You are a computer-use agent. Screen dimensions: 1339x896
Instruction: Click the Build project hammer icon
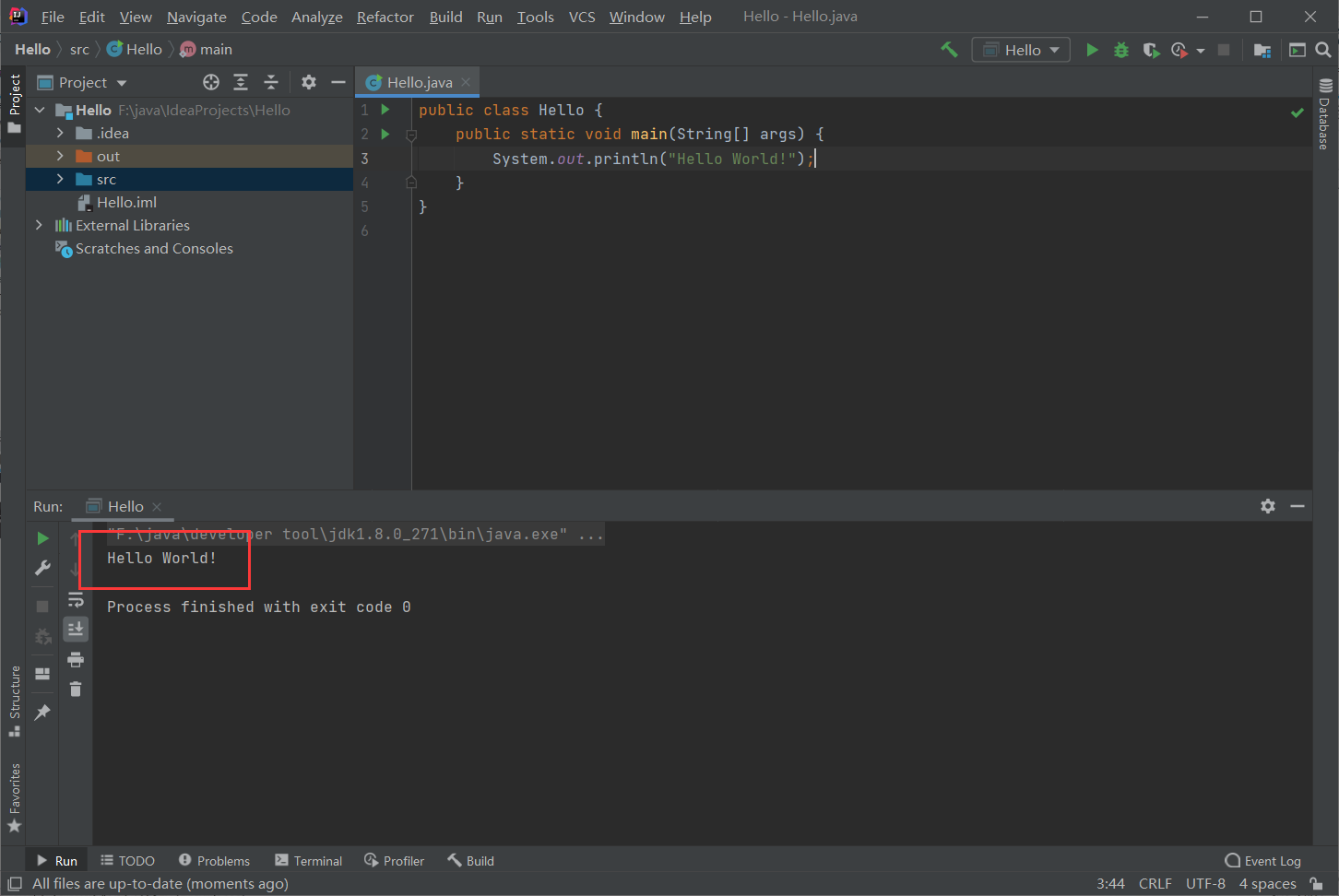coord(949,50)
